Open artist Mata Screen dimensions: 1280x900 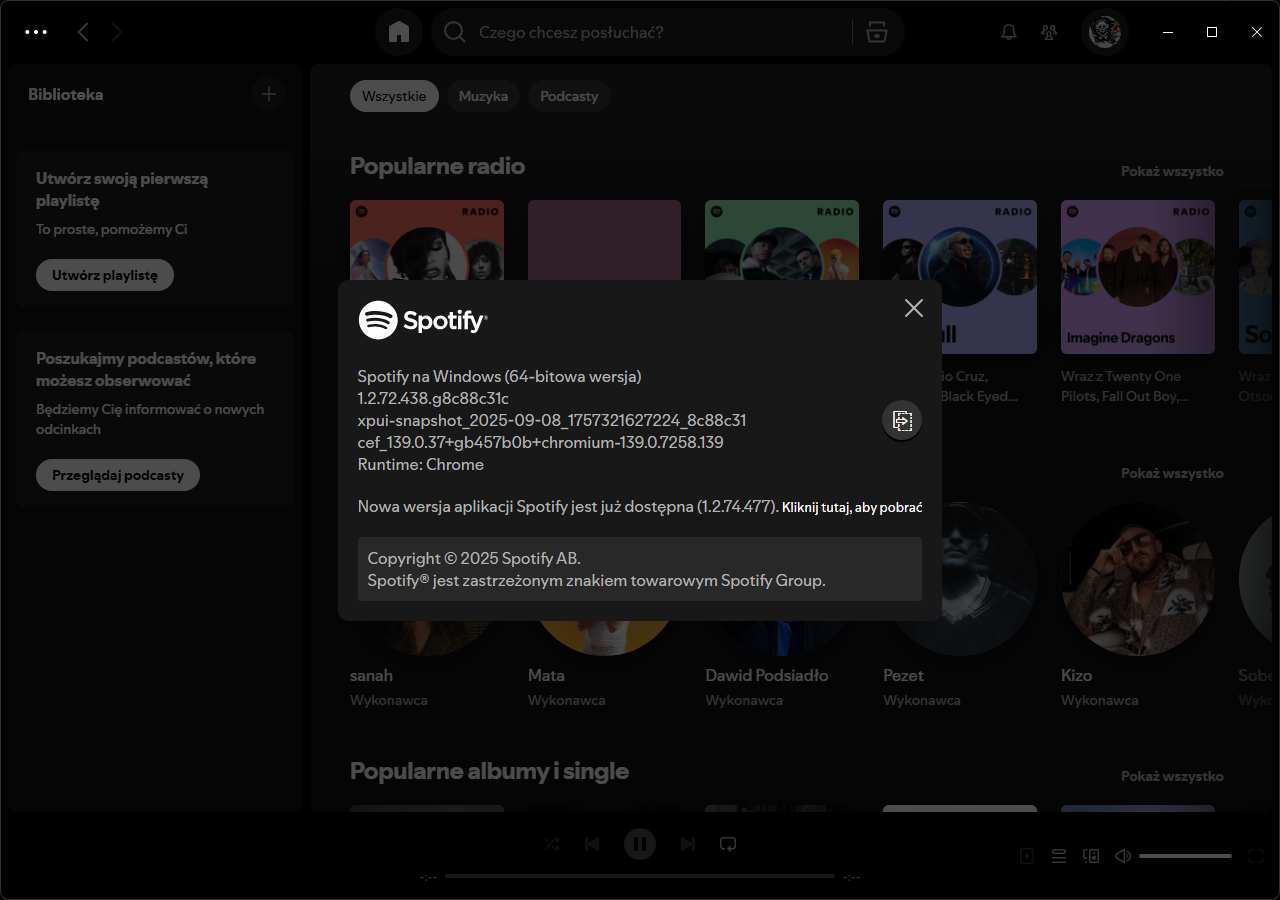pos(546,675)
